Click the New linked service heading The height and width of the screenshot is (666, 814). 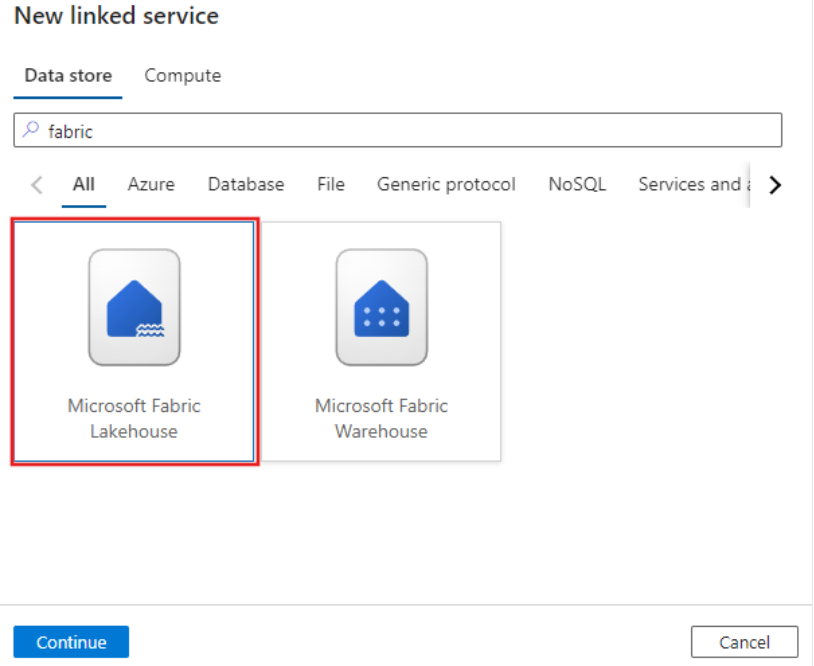pyautogui.click(x=116, y=16)
